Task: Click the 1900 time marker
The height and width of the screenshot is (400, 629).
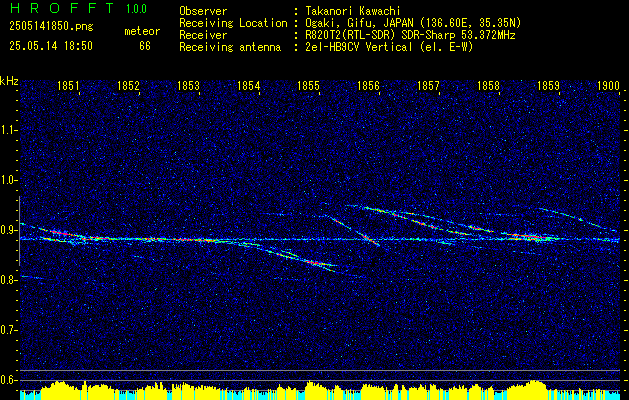Action: coord(609,86)
